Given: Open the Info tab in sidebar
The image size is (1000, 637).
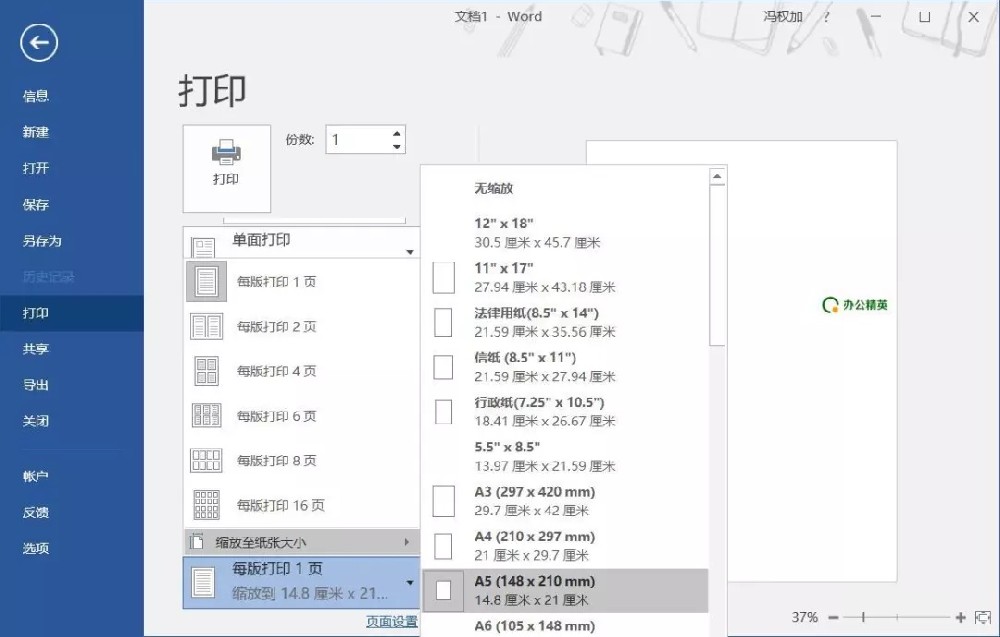Looking at the screenshot, I should coord(36,96).
